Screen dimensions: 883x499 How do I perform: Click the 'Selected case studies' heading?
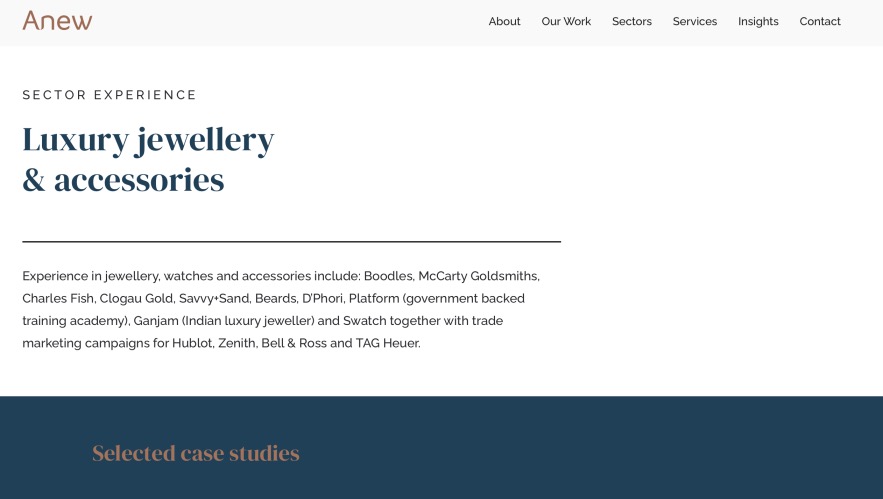click(196, 454)
